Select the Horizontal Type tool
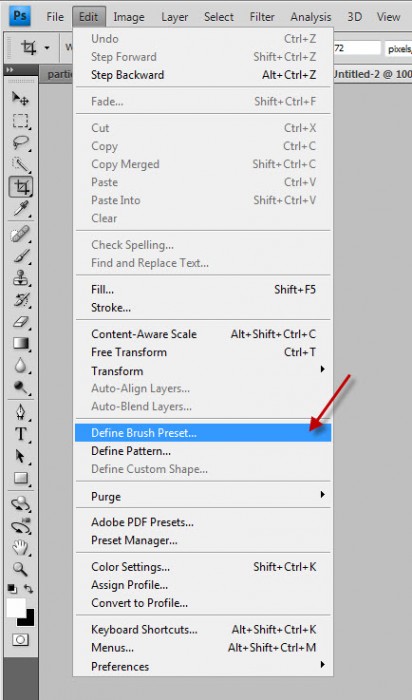This screenshot has width=412, height=700. (x=20, y=434)
